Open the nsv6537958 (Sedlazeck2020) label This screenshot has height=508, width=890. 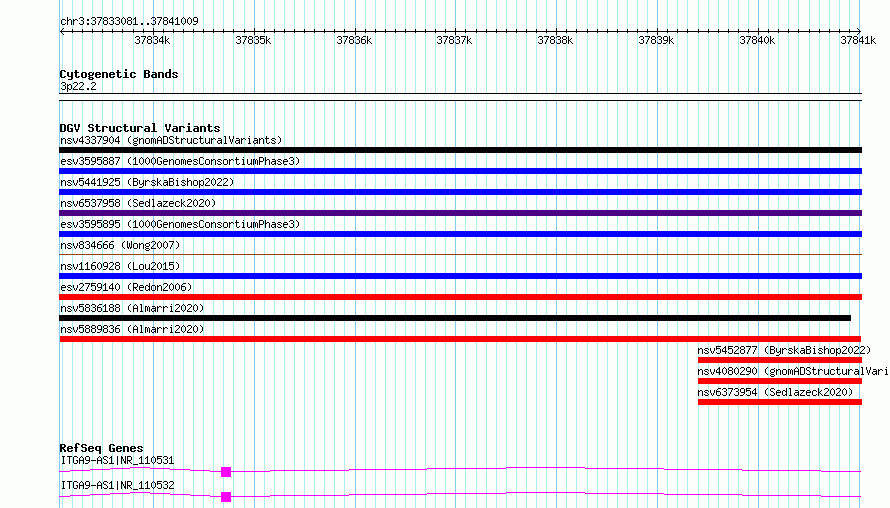[x=138, y=203]
